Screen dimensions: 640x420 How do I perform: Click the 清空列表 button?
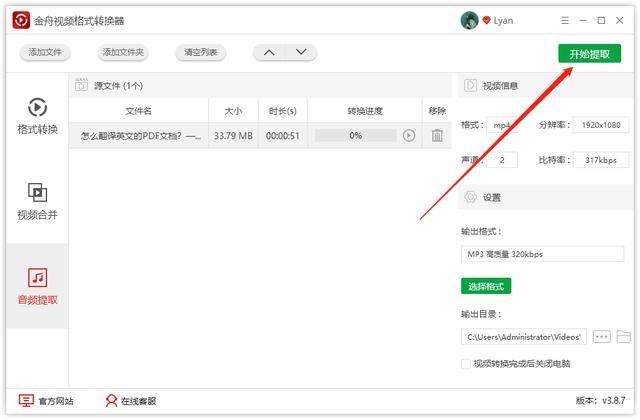(x=200, y=53)
